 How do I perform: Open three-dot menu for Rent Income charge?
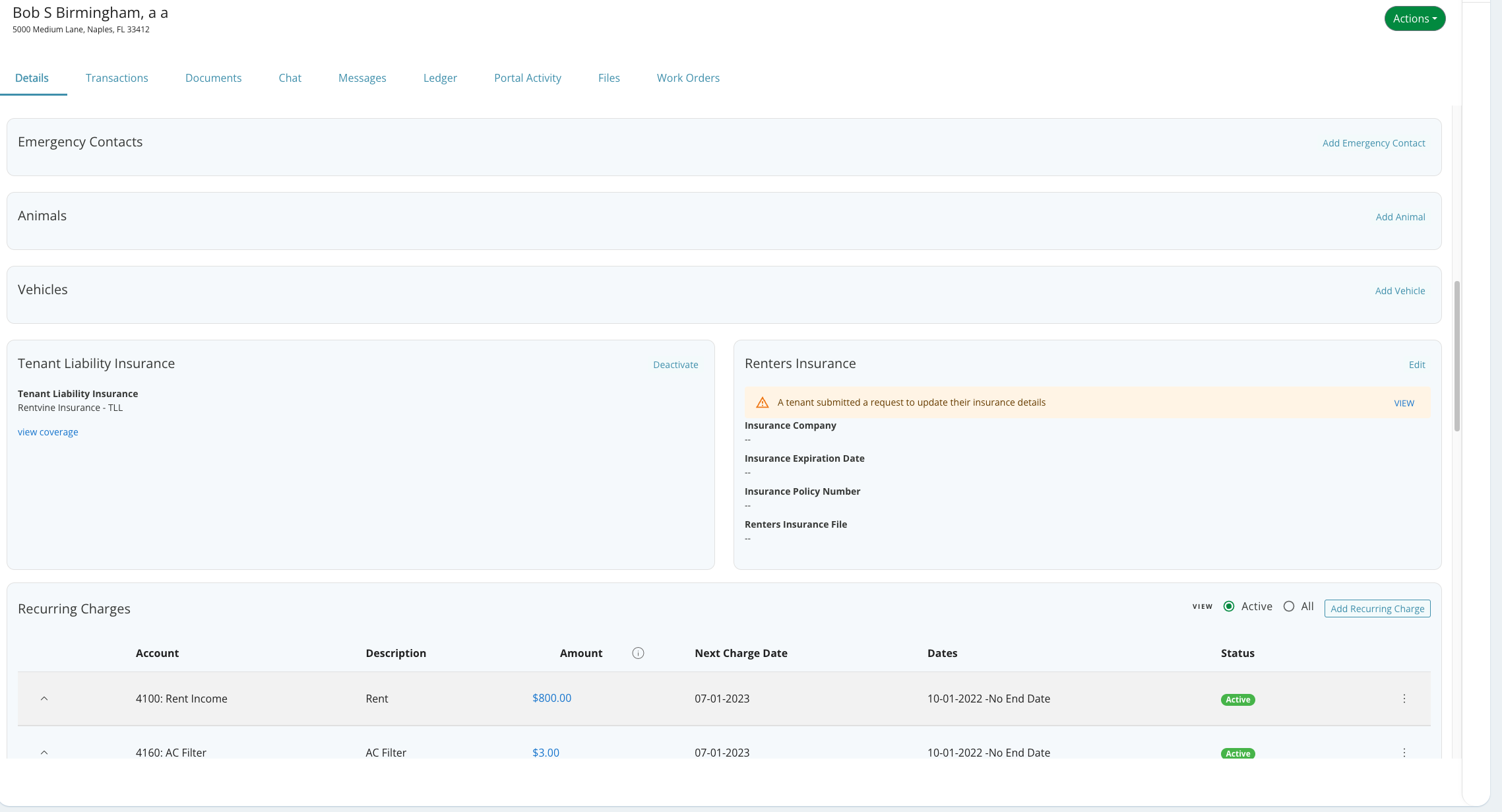point(1404,699)
